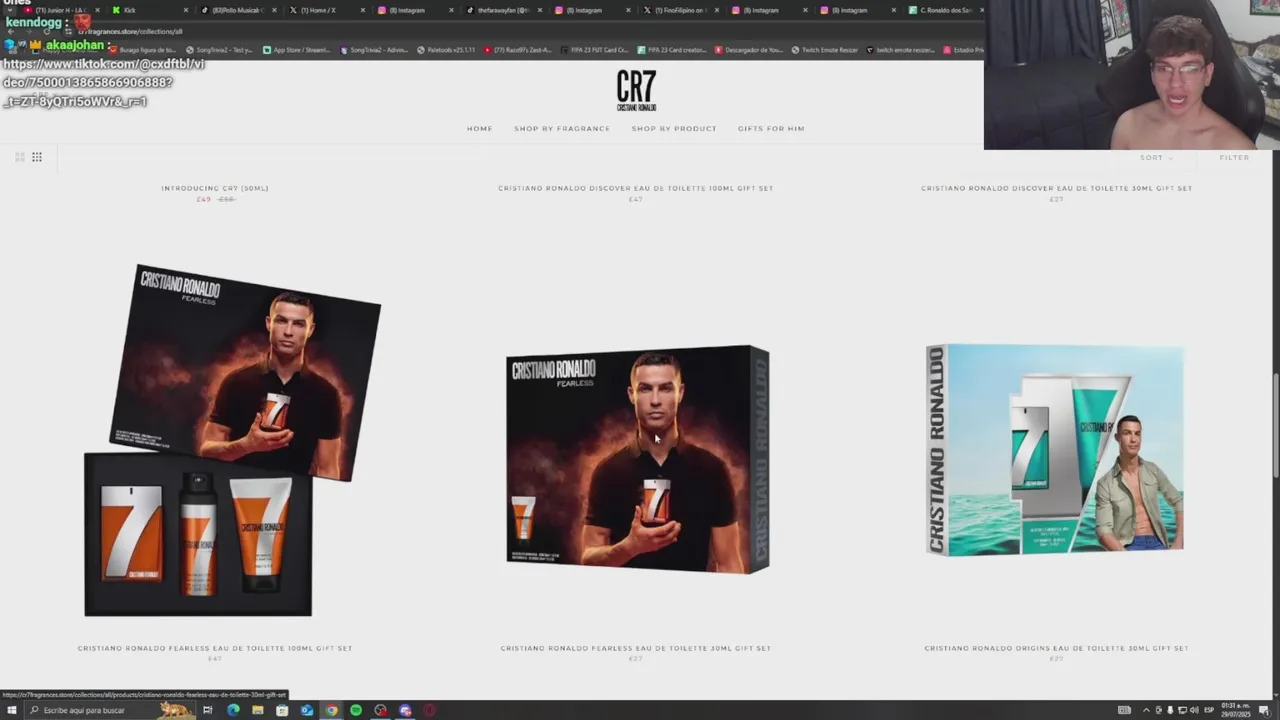The image size is (1280, 720).
Task: Open Outlook from the taskbar
Action: click(x=306, y=710)
